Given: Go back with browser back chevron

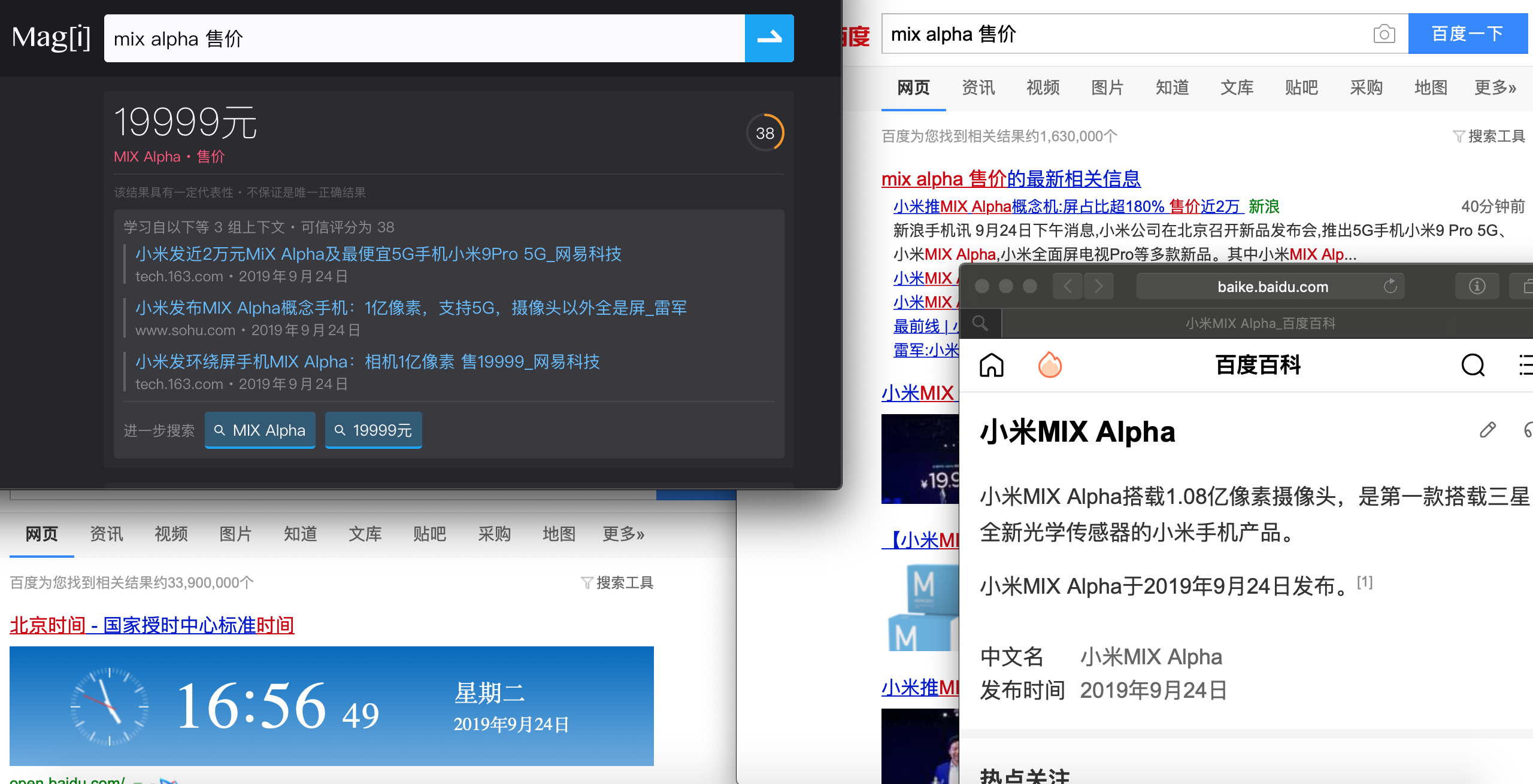Looking at the screenshot, I should [1068, 287].
